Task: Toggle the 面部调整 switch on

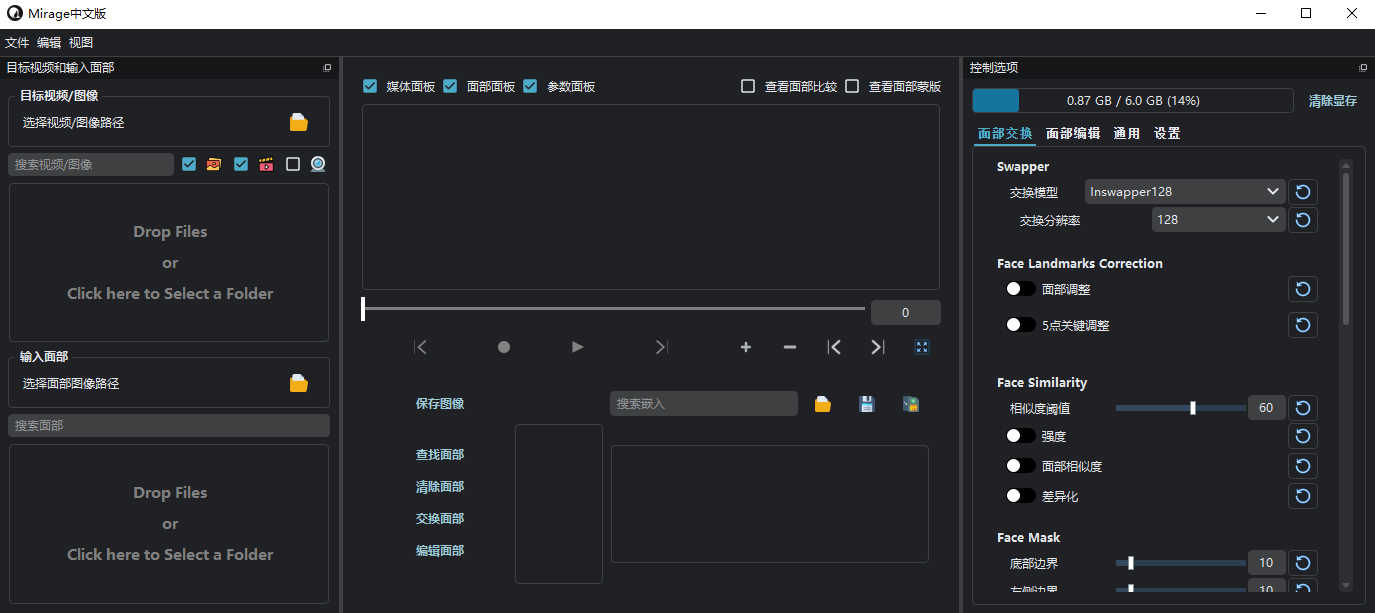Action: 1020,289
